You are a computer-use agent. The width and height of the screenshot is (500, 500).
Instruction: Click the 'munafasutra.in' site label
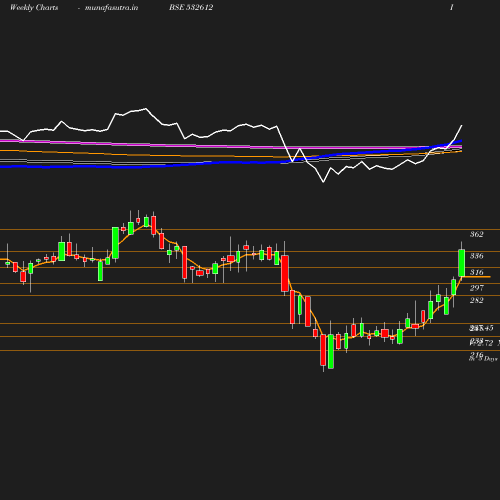111,7
